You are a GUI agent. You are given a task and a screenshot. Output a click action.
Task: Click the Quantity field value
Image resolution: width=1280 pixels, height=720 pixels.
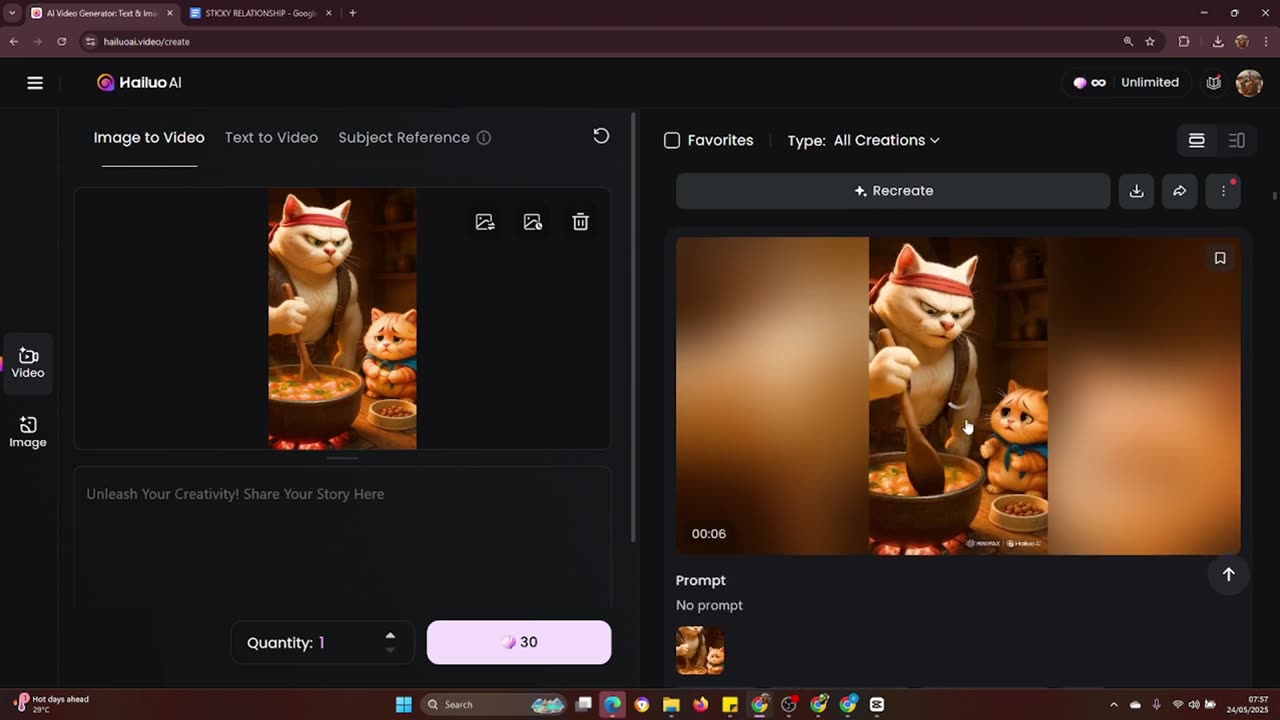pos(322,643)
